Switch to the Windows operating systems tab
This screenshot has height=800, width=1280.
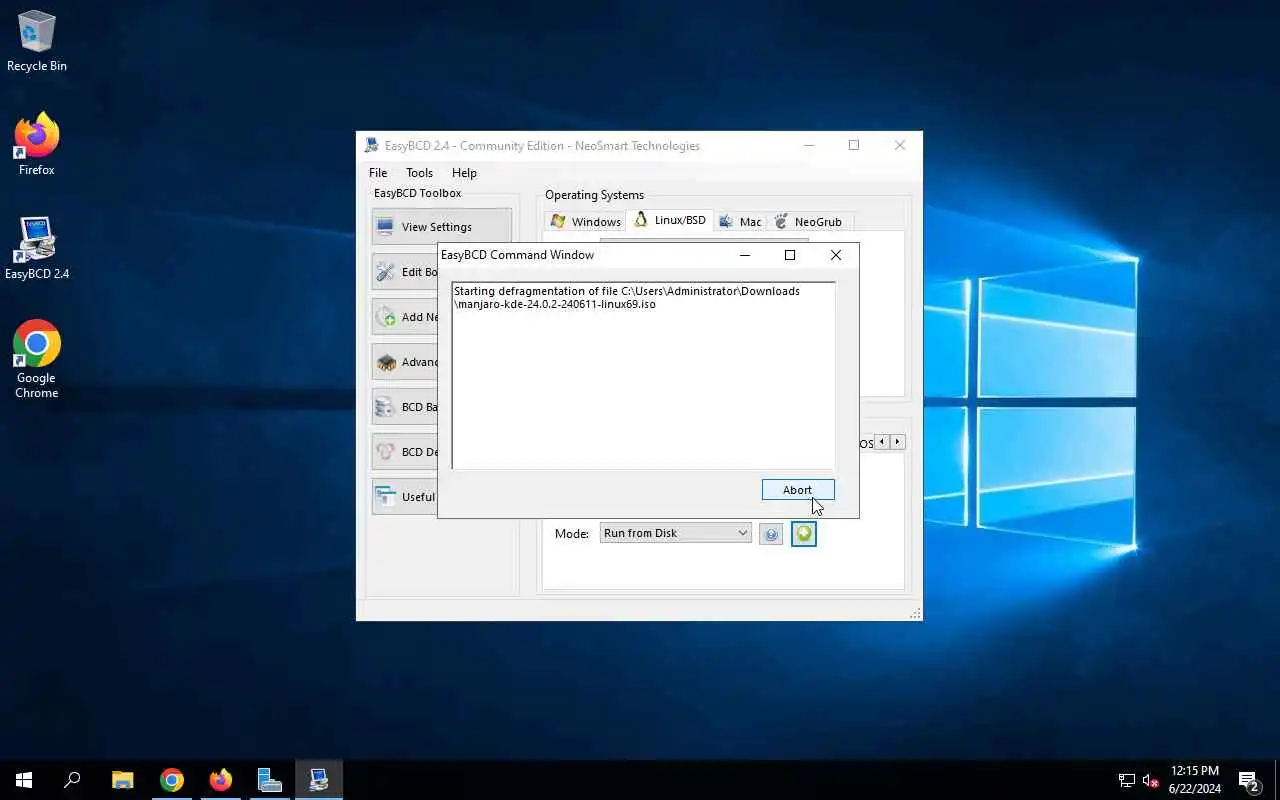(x=586, y=222)
